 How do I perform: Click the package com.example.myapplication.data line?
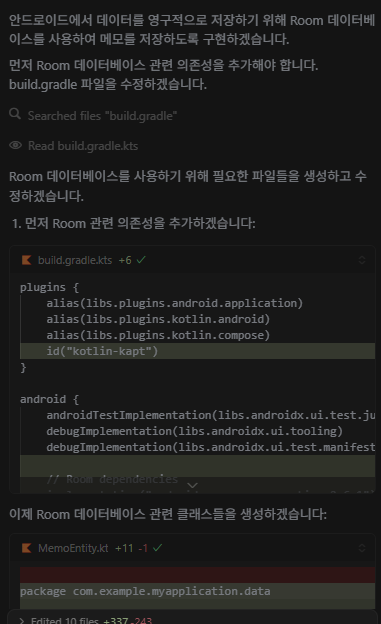[145, 591]
